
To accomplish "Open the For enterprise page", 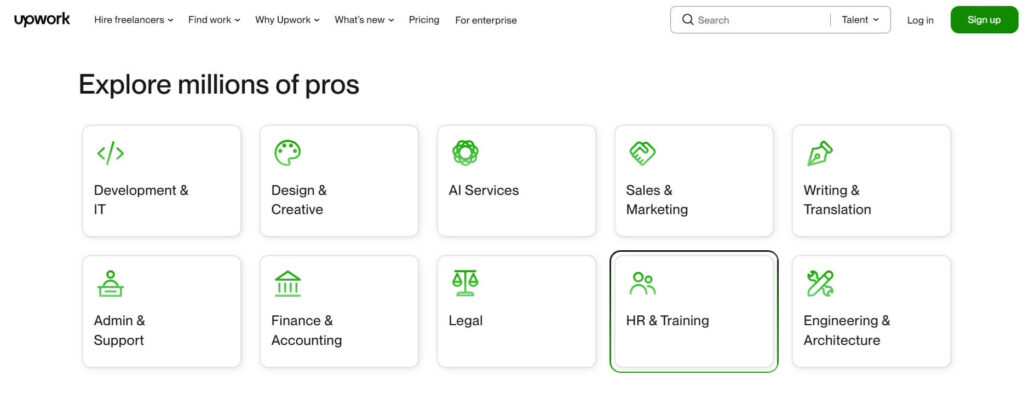I will click(x=486, y=20).
